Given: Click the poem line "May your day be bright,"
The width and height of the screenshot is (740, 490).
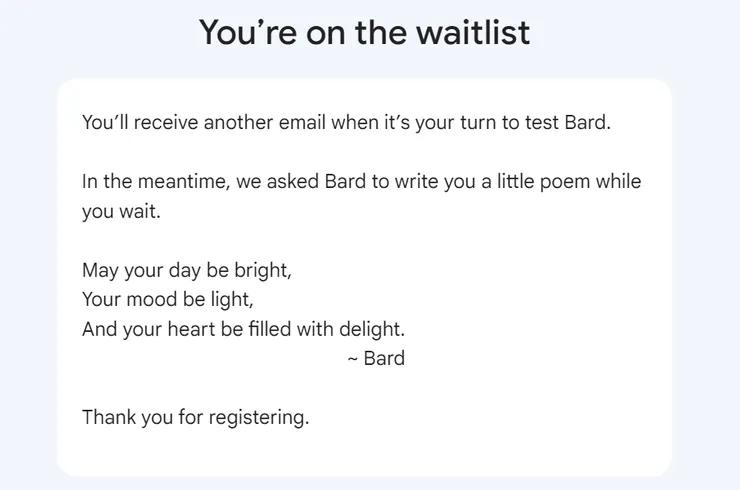Looking at the screenshot, I should tap(187, 271).
